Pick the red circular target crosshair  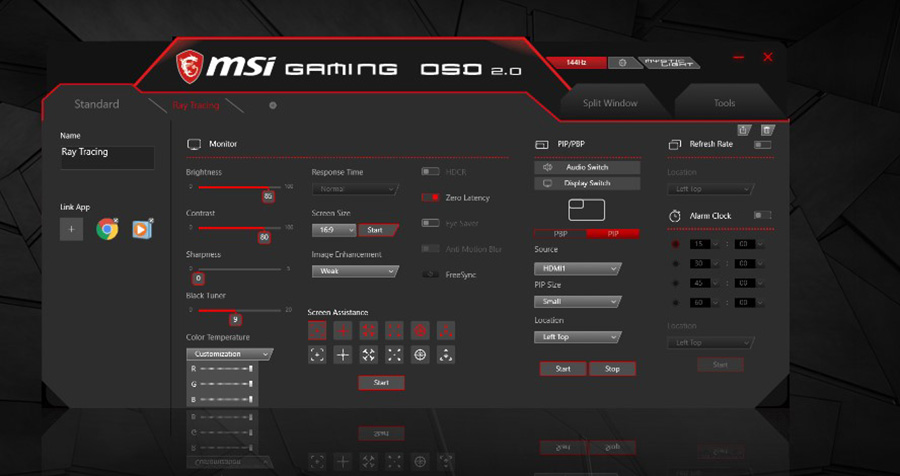(x=420, y=330)
